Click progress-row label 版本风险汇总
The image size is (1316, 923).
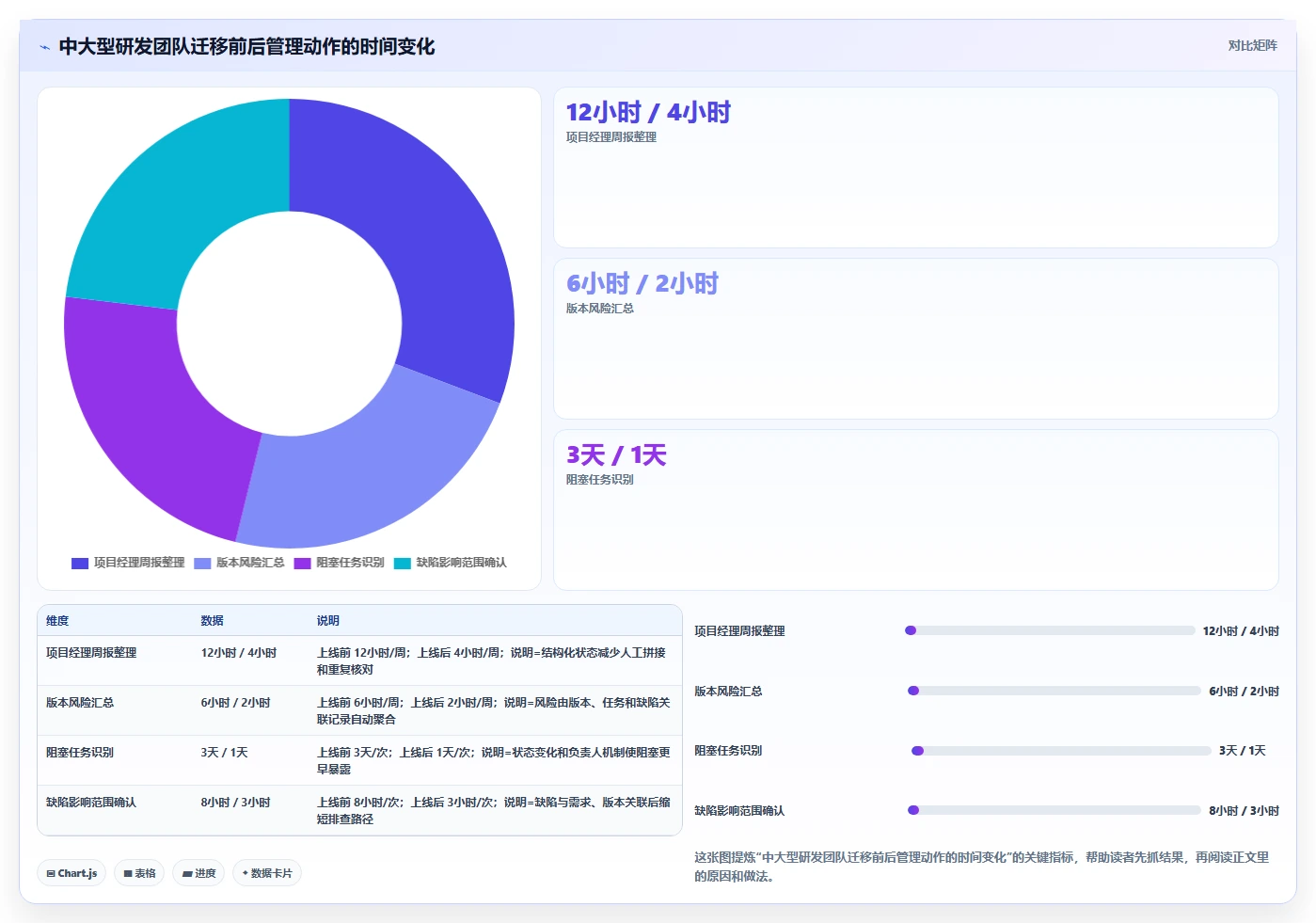[728, 692]
